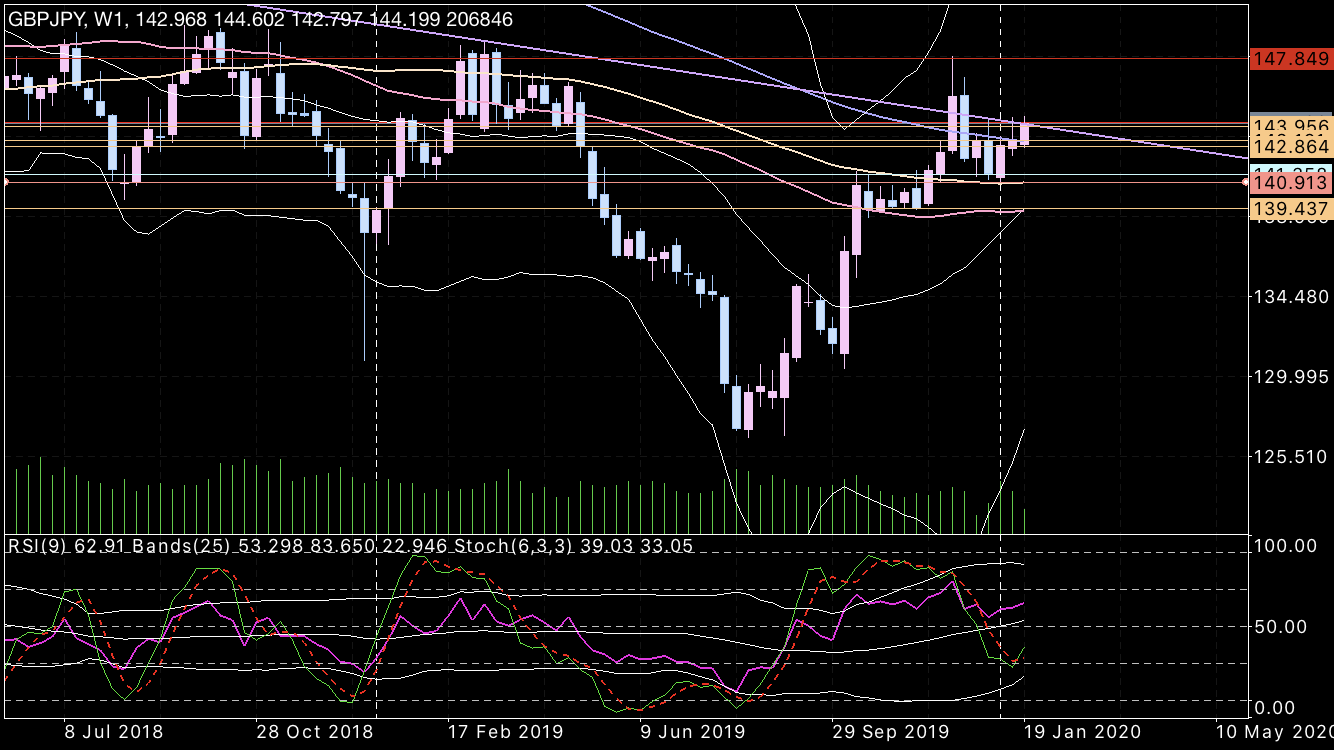Screen dimensions: 1334x750
Task: Select the 139.437 price level label
Action: (x=1292, y=209)
